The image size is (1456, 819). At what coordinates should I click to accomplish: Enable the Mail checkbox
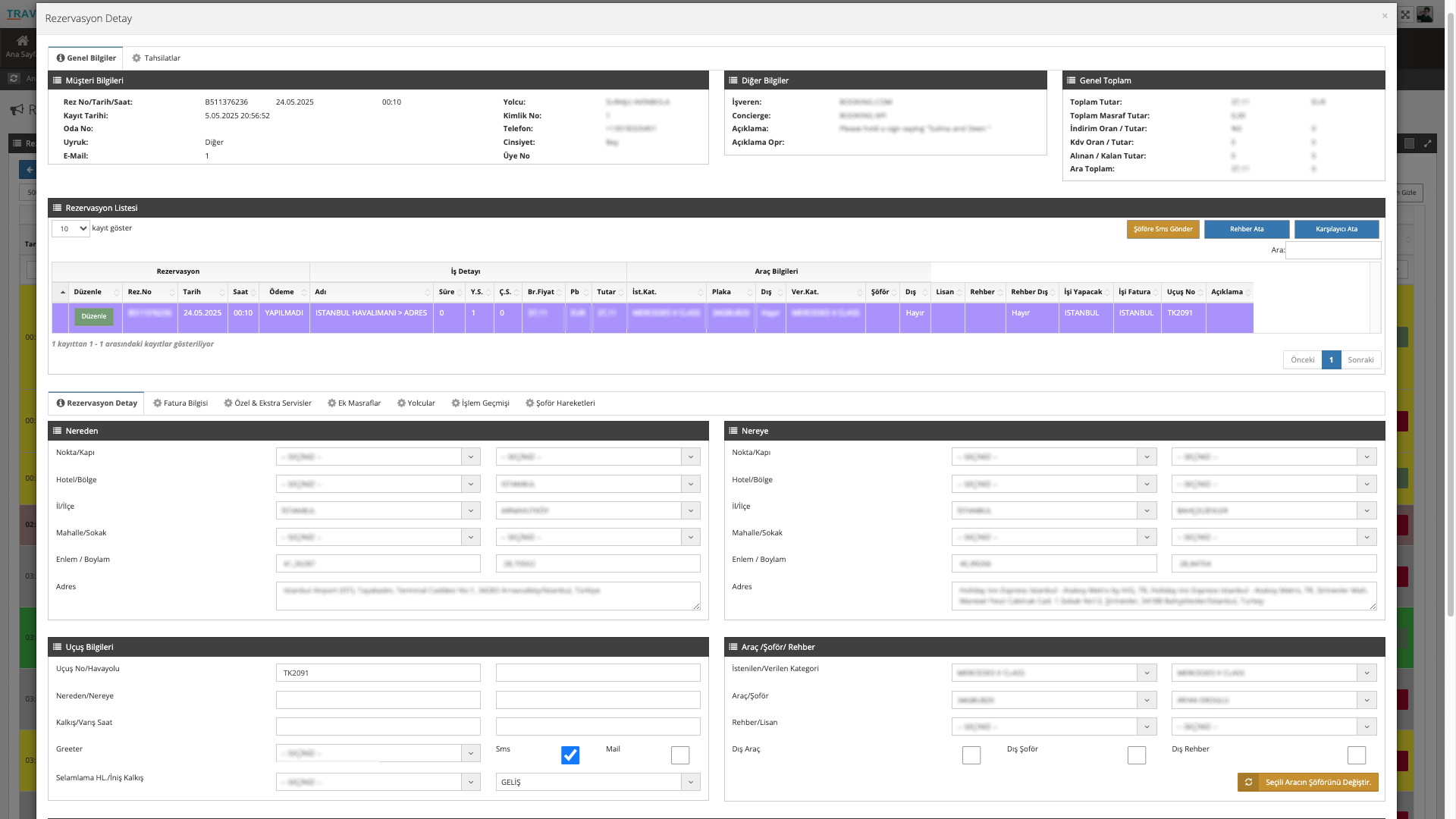pos(679,755)
